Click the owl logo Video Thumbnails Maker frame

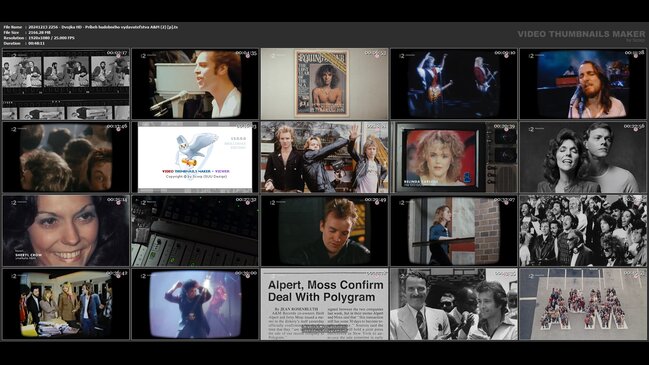pos(195,157)
